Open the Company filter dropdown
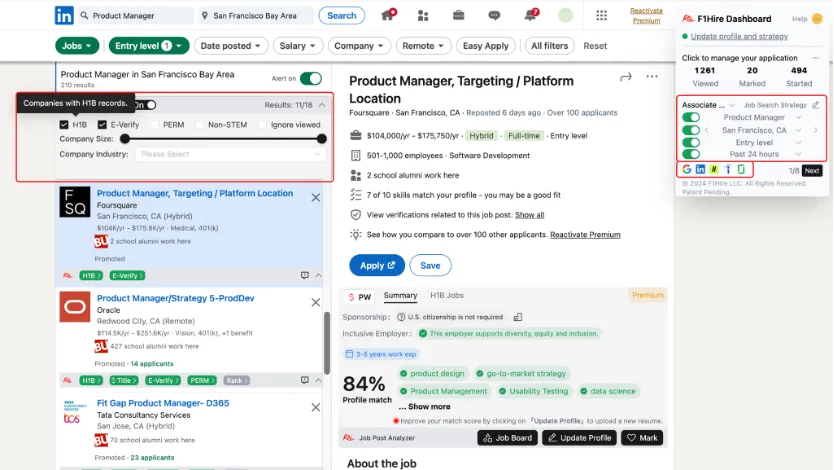This screenshot has width=834, height=470. coord(359,46)
